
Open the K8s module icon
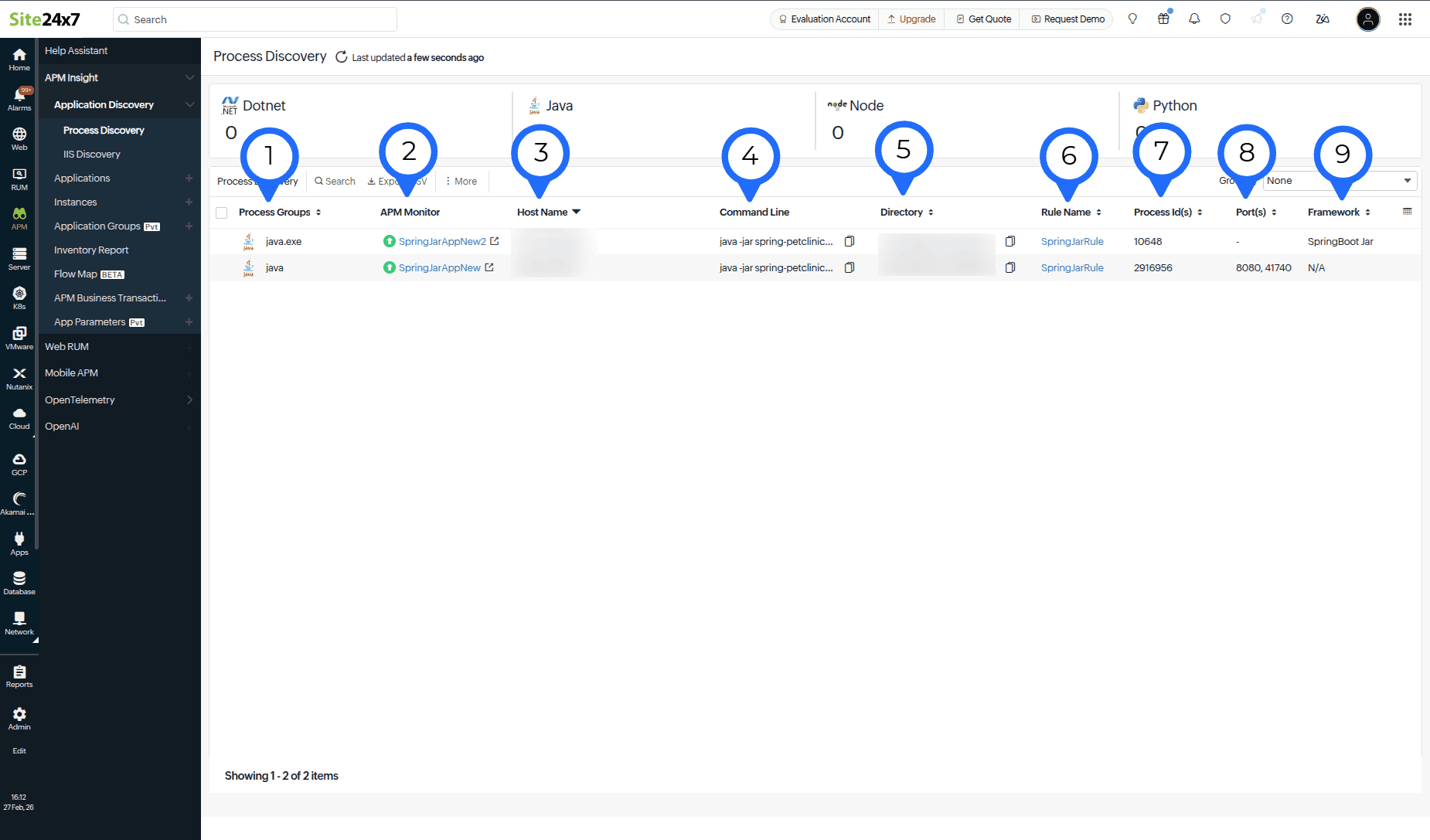click(x=19, y=298)
